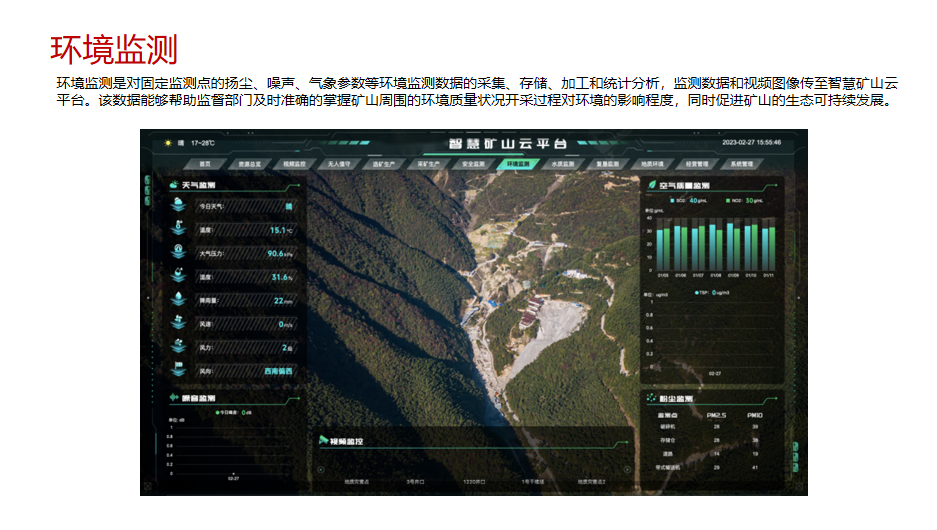Click the weather sun icon in header
Screen dimensions: 937x530
coord(168,143)
